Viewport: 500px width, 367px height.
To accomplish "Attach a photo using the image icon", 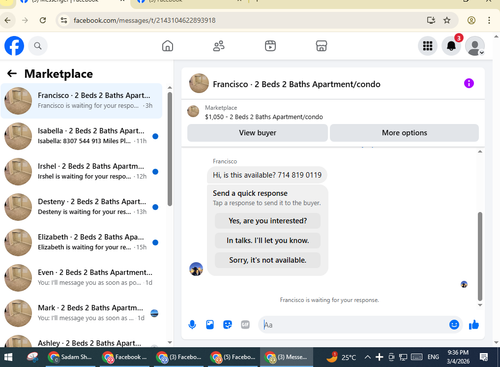I will [x=210, y=324].
